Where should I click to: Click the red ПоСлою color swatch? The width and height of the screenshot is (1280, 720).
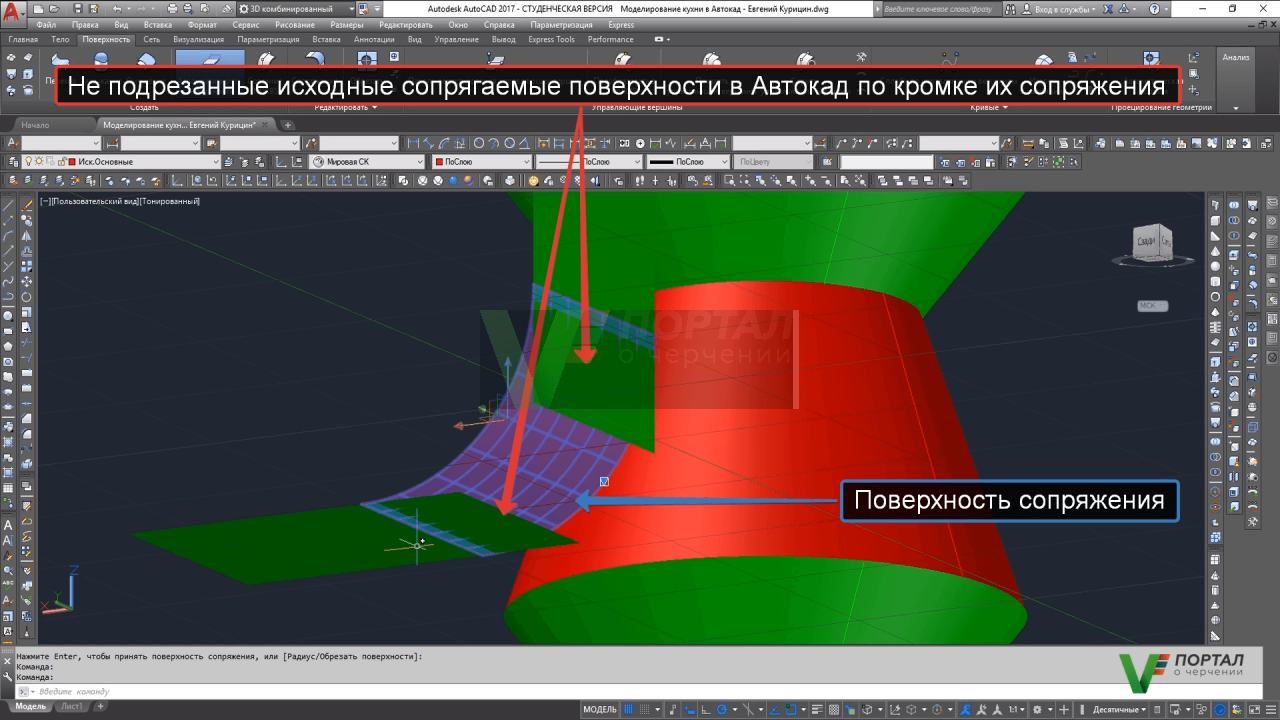click(440, 162)
